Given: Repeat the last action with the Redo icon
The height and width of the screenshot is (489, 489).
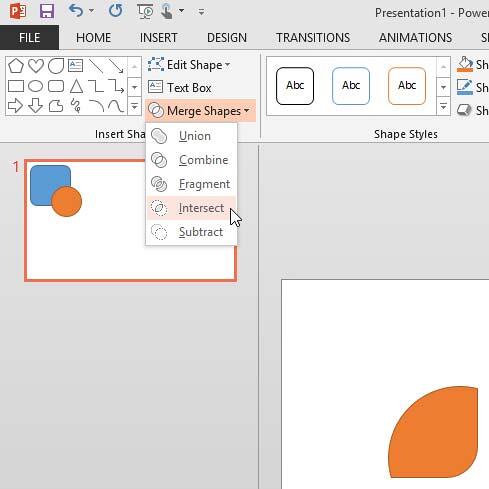Looking at the screenshot, I should 115,11.
